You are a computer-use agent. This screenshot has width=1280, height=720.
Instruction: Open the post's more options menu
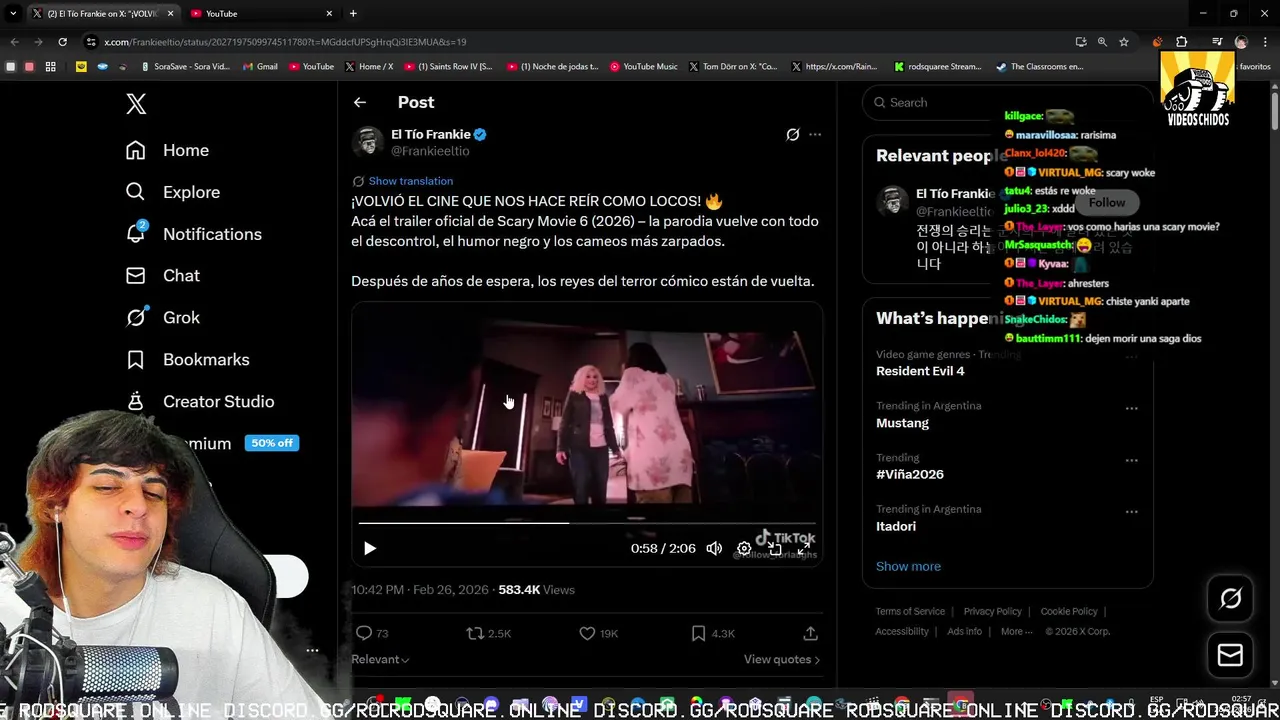[815, 134]
